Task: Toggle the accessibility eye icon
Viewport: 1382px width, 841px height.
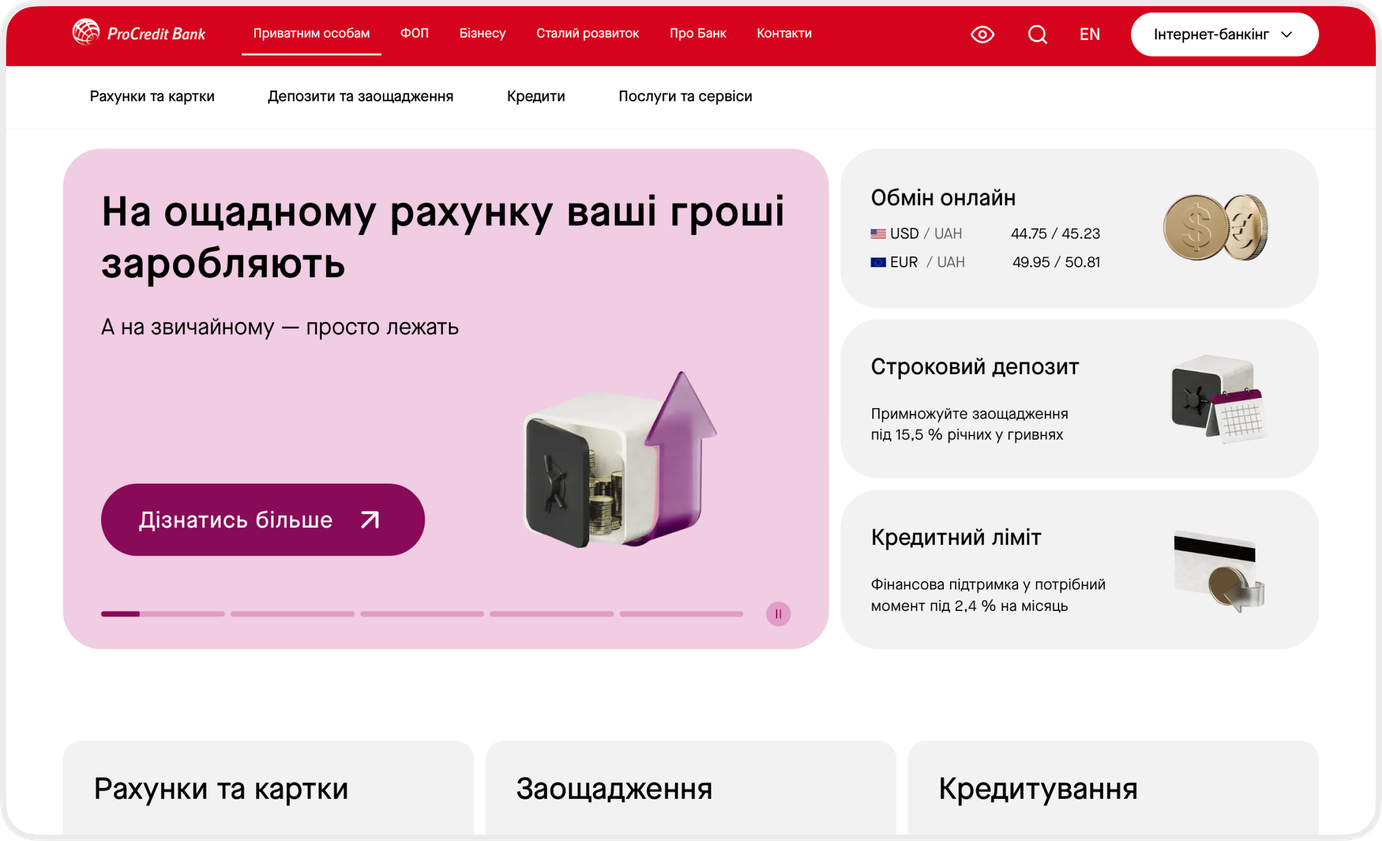Action: pyautogui.click(x=982, y=35)
